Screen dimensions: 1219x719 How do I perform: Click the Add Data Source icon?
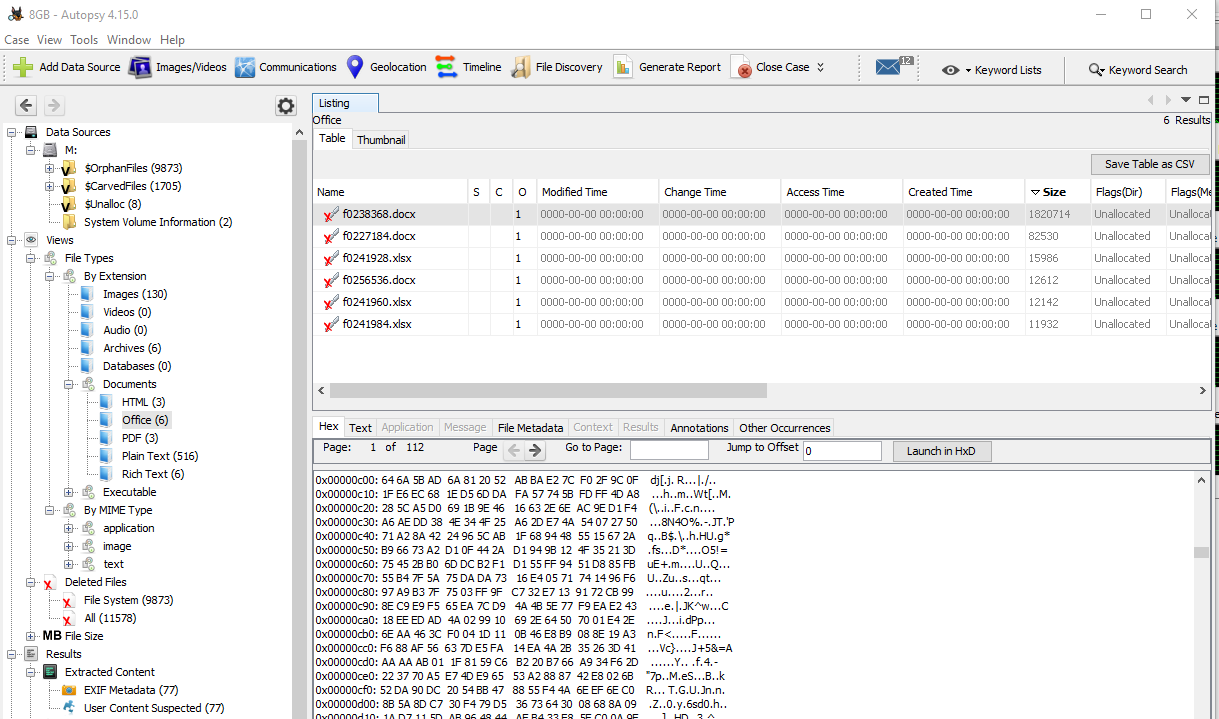point(22,67)
